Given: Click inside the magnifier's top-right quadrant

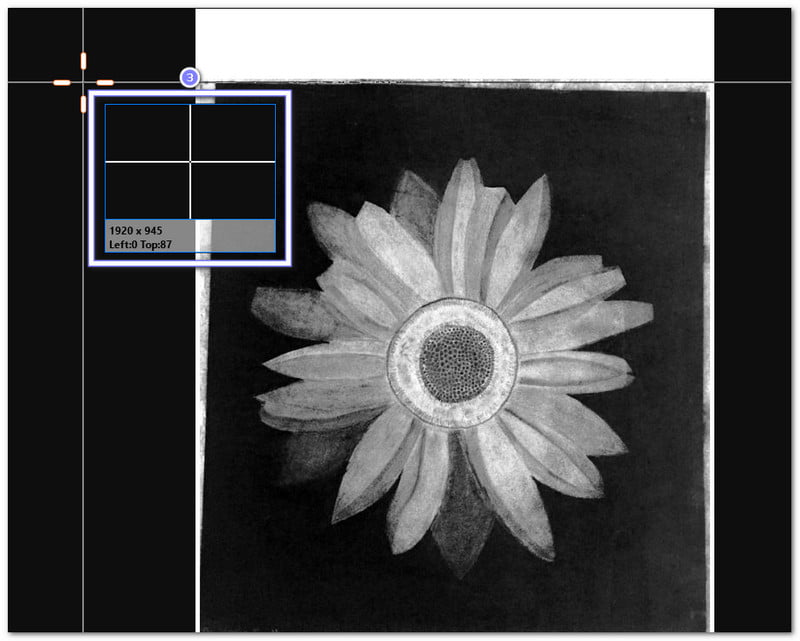Looking at the screenshot, I should point(233,132).
